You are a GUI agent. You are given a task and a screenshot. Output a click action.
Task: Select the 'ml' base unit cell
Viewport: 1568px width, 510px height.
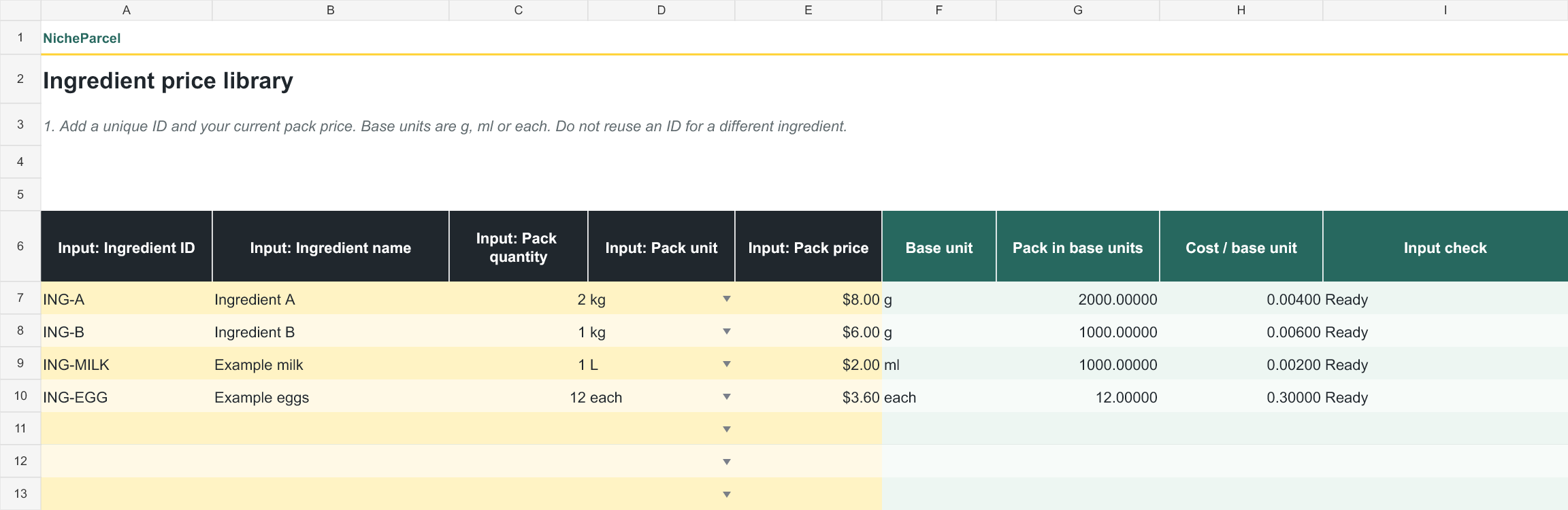tap(939, 363)
